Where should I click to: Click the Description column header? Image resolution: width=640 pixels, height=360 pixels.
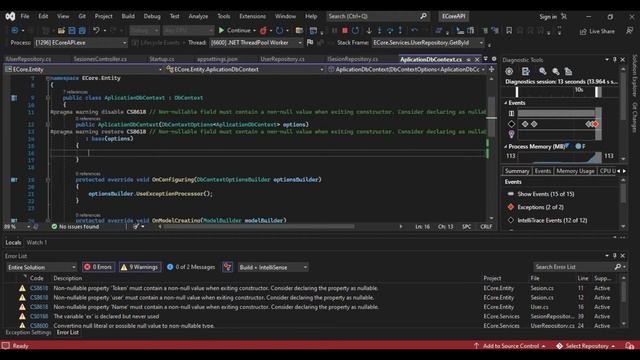point(68,278)
